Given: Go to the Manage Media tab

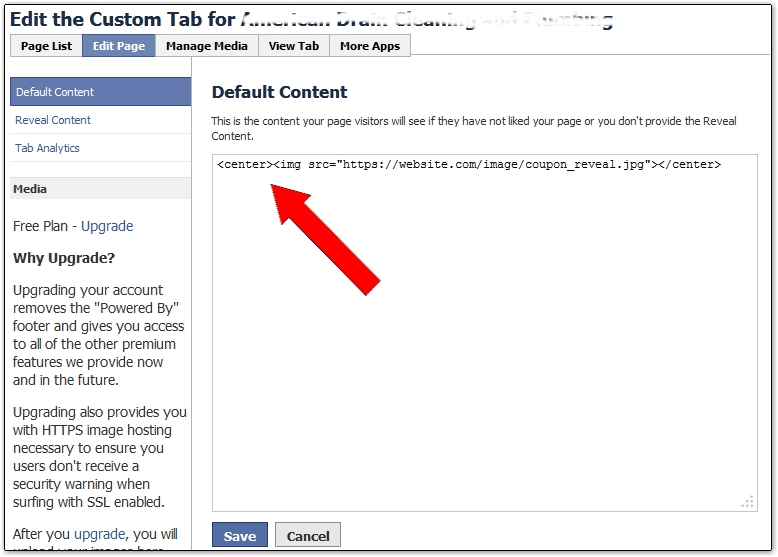Looking at the screenshot, I should (207, 46).
